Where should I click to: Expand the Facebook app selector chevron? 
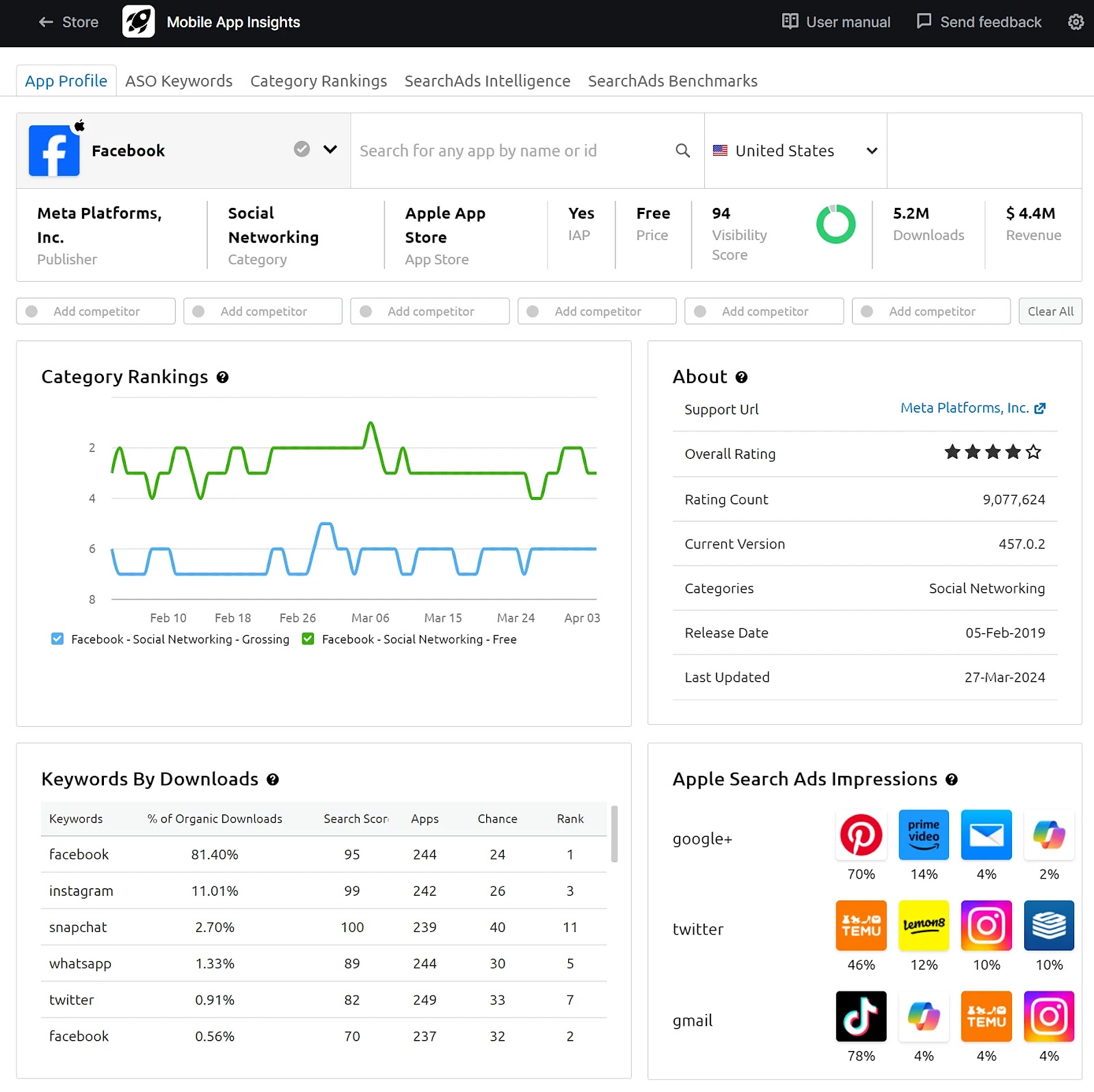point(330,150)
